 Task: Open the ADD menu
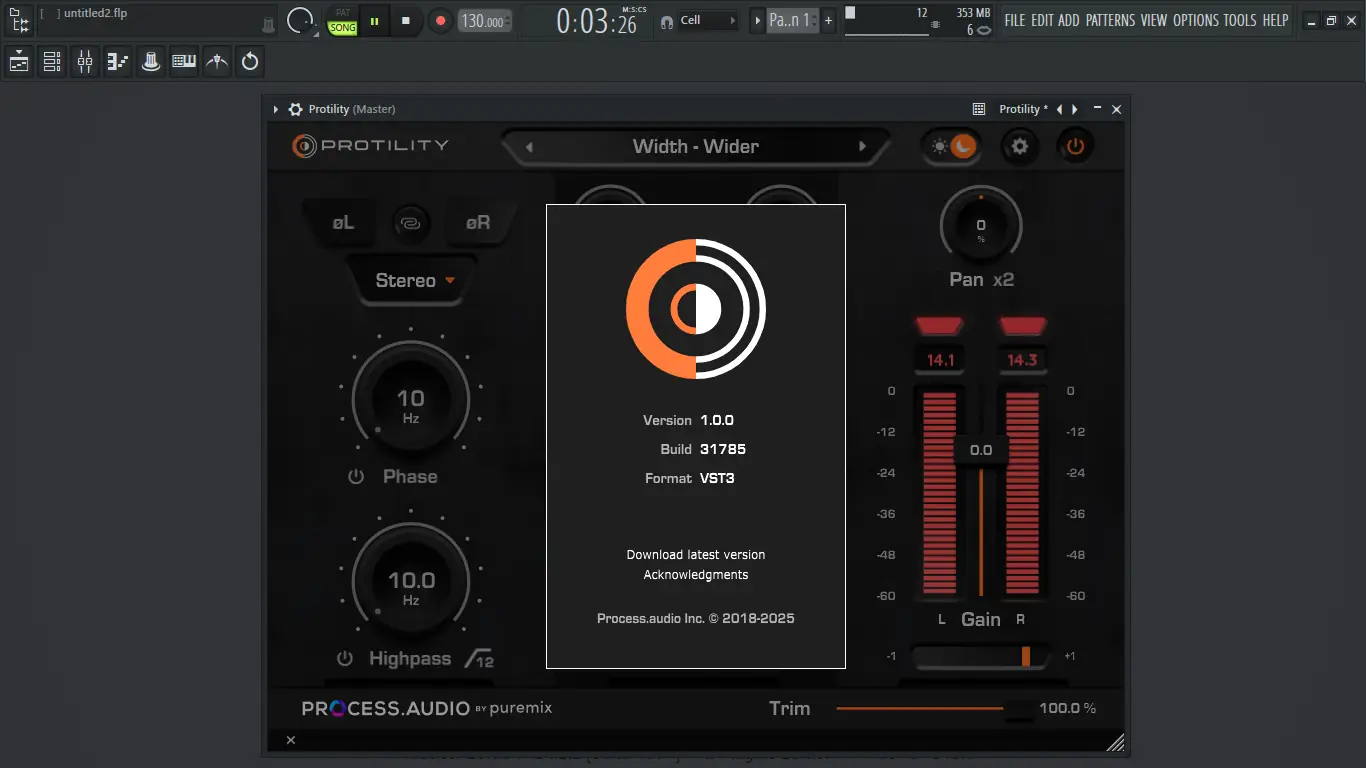tap(1069, 20)
